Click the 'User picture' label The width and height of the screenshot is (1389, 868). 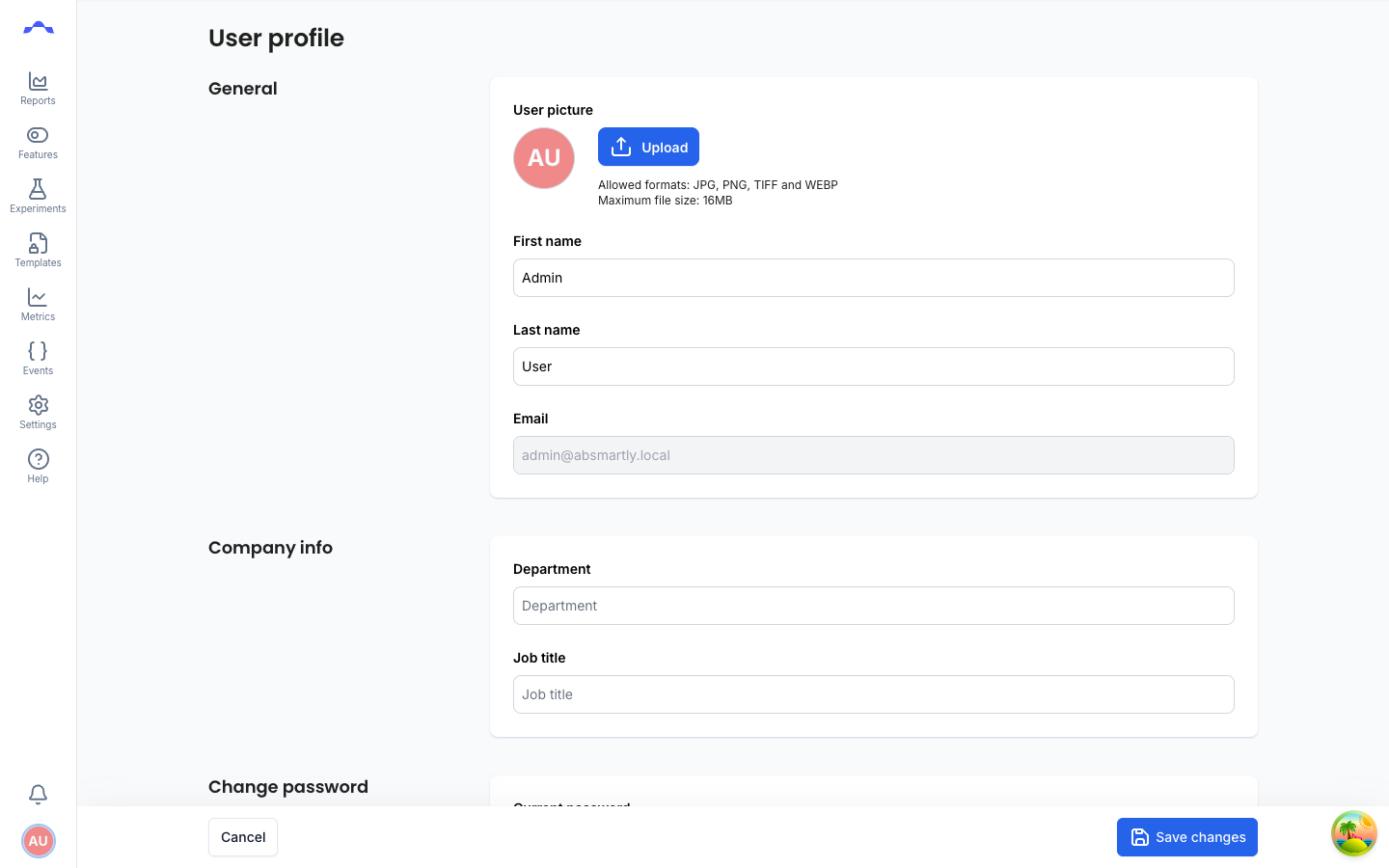(x=553, y=110)
